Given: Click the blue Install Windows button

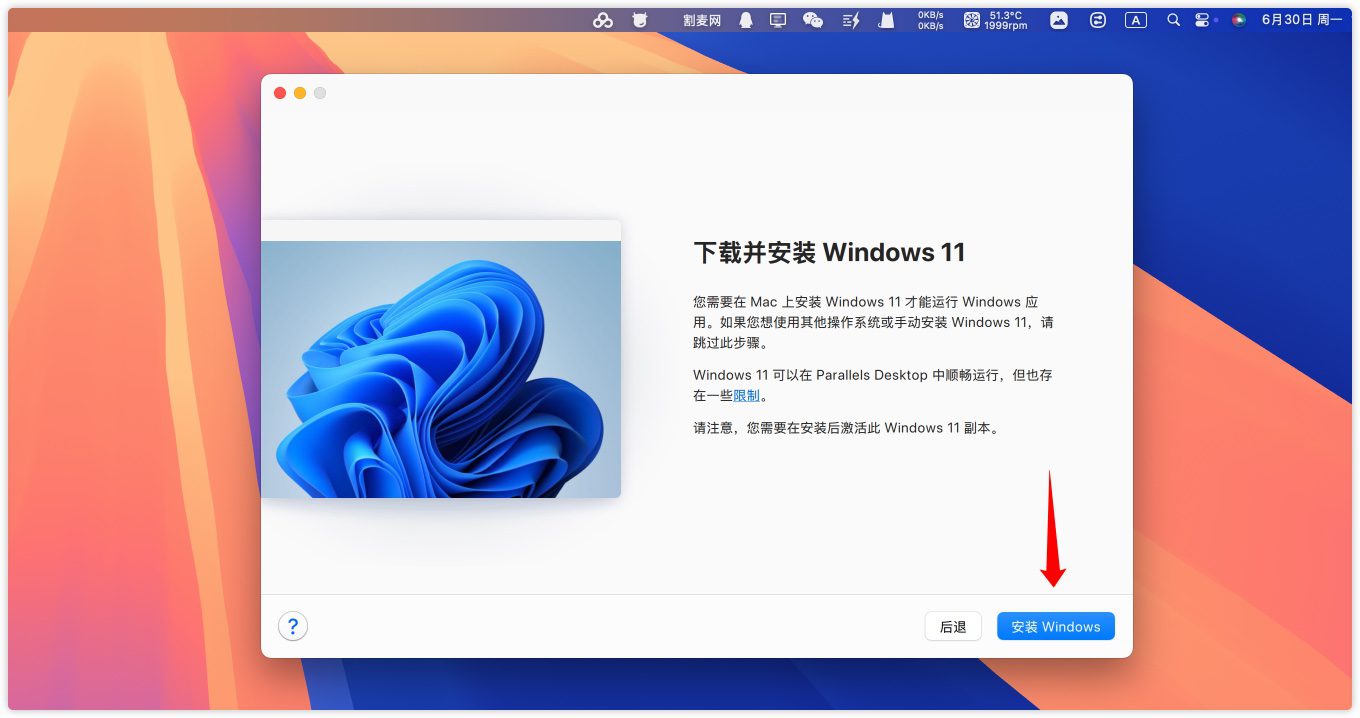Looking at the screenshot, I should coord(1055,627).
